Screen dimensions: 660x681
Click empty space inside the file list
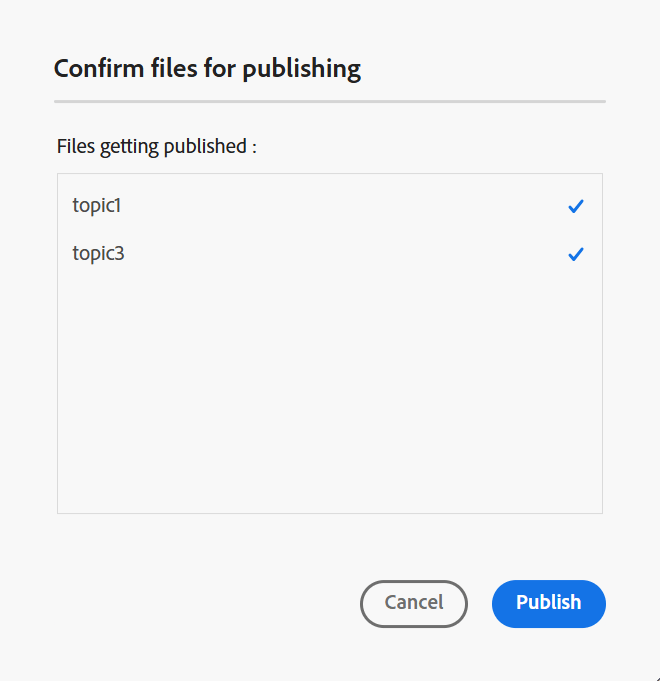(330, 400)
